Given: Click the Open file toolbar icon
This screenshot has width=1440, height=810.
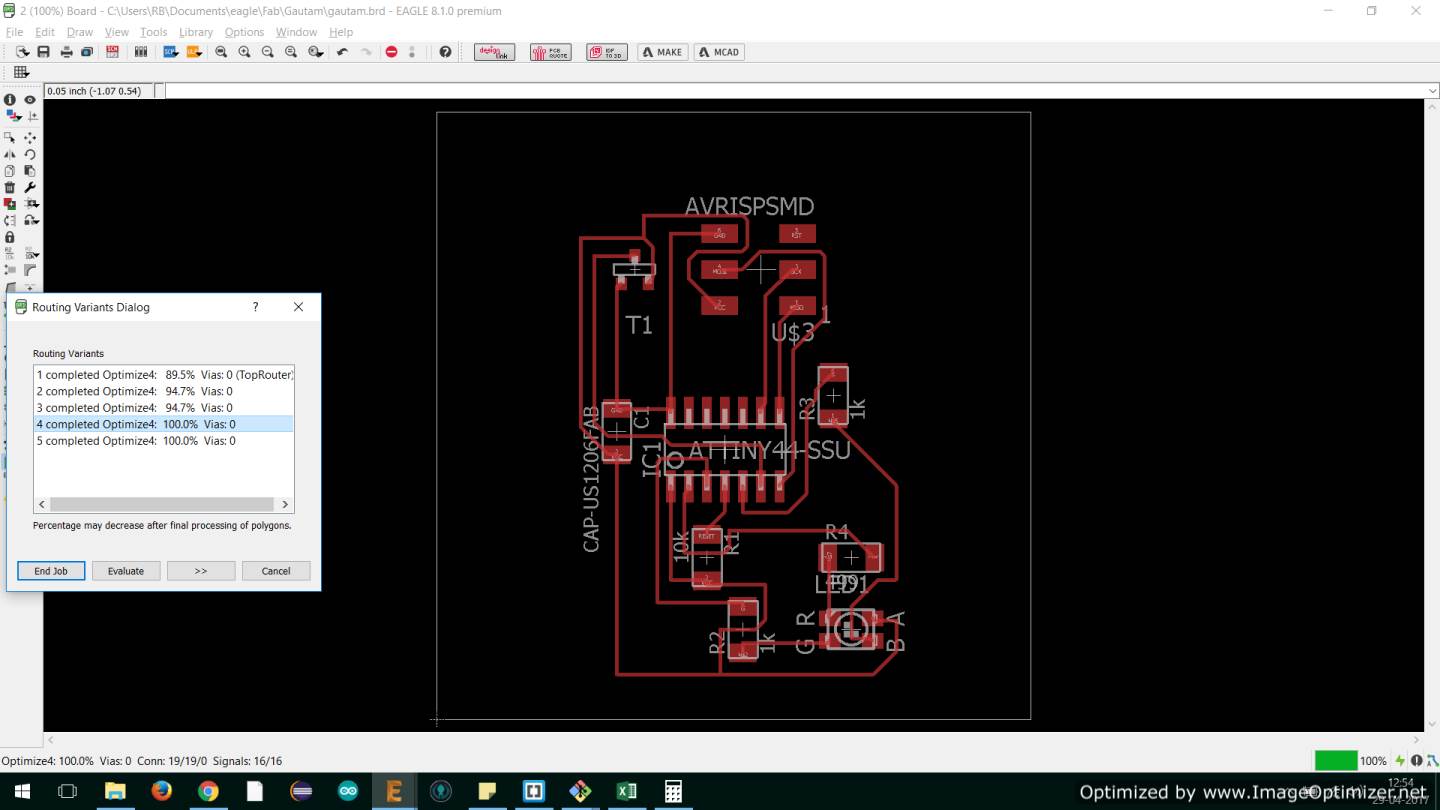Looking at the screenshot, I should click(x=22, y=52).
